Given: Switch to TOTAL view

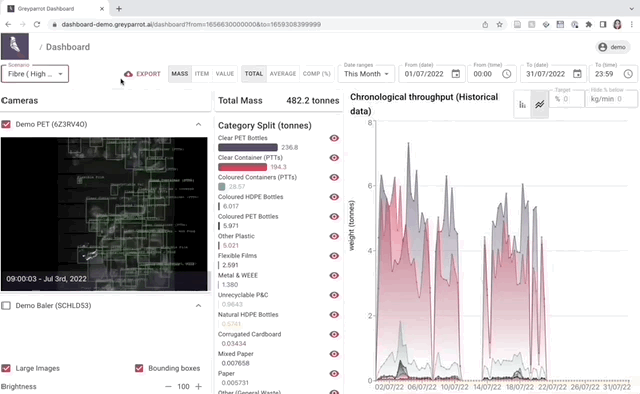Looking at the screenshot, I should (x=253, y=74).
